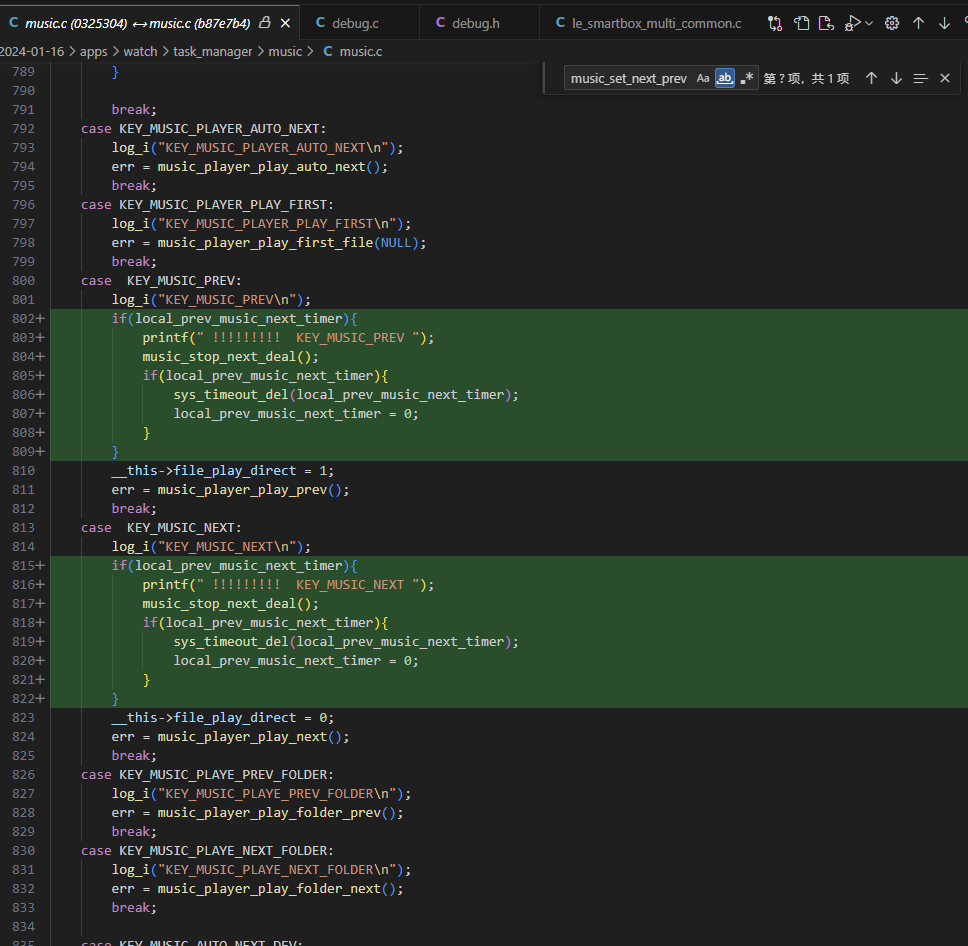Image resolution: width=968 pixels, height=946 pixels.
Task: Click log_i KEY_MUSIC_PLAYER_PLAY_FIRST line
Action: 261,224
